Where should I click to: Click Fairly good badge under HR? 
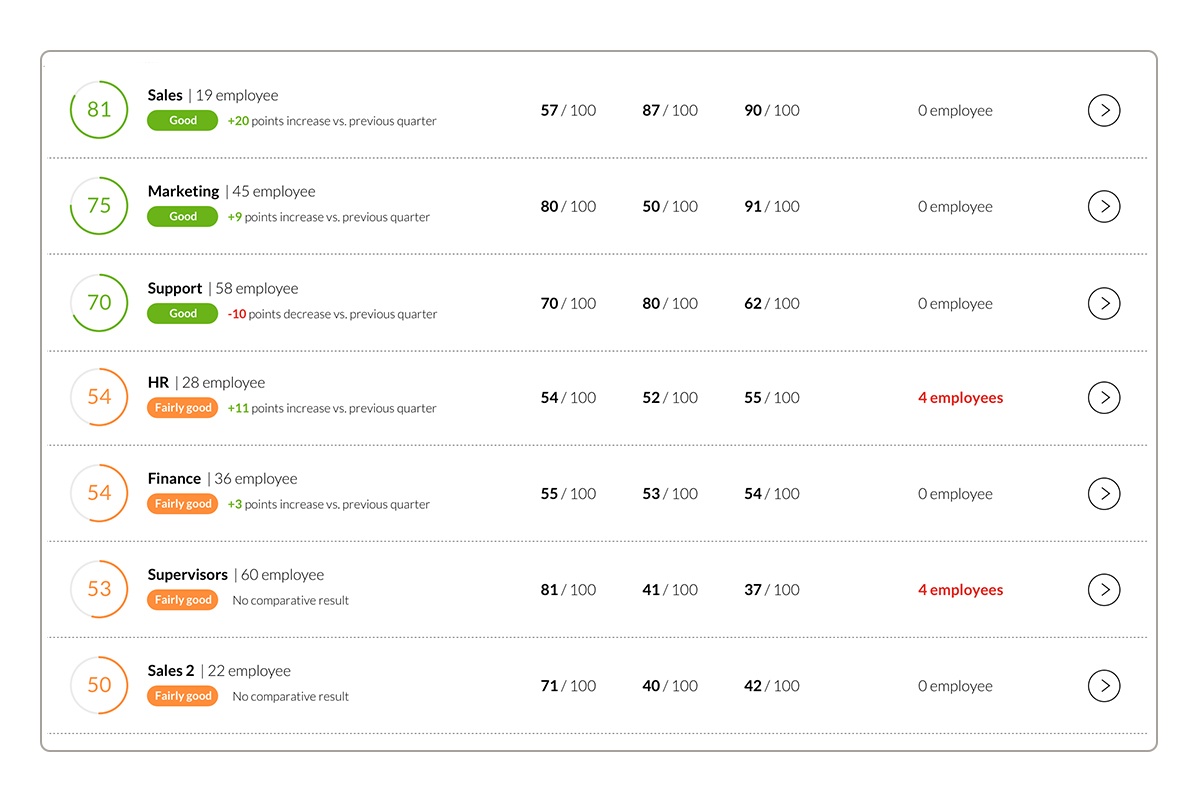(x=182, y=408)
